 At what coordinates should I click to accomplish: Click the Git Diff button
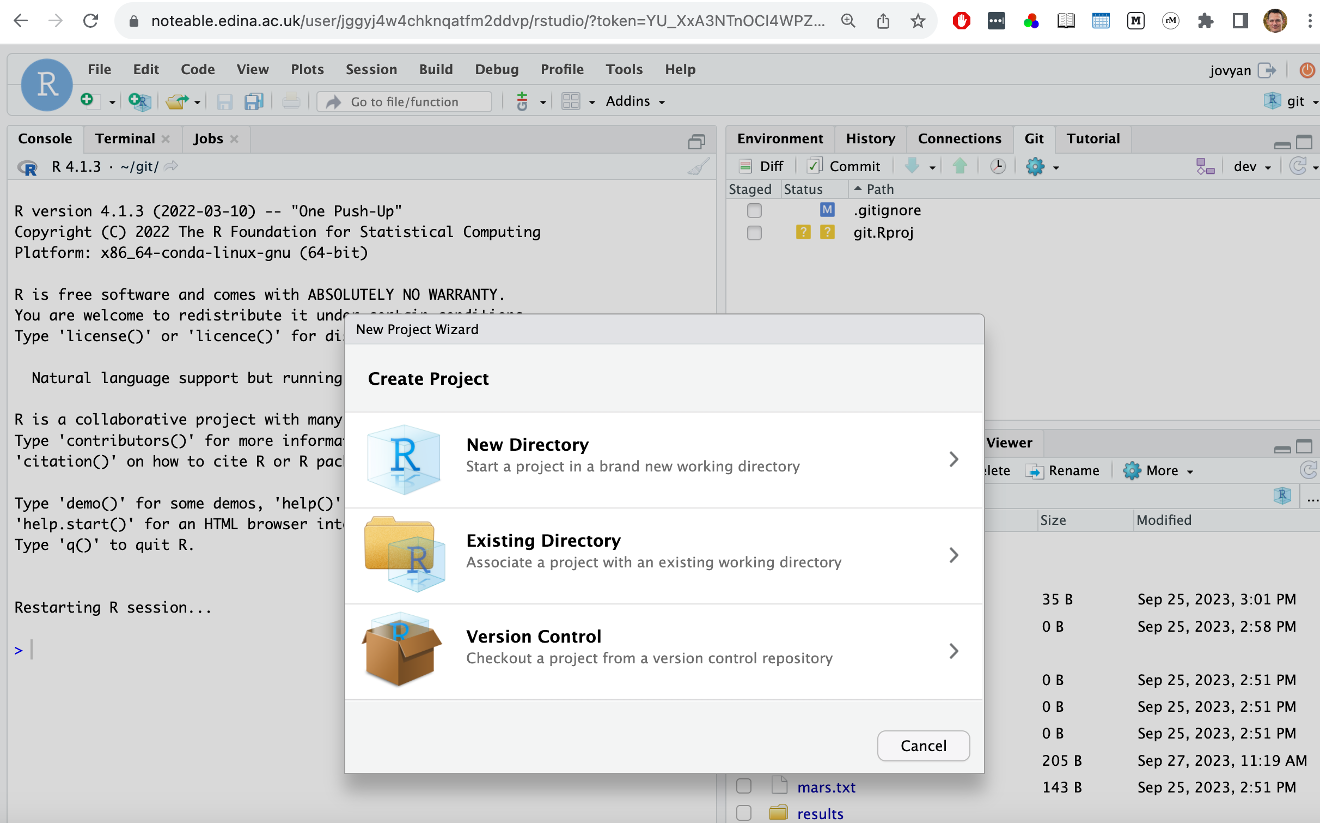761,166
